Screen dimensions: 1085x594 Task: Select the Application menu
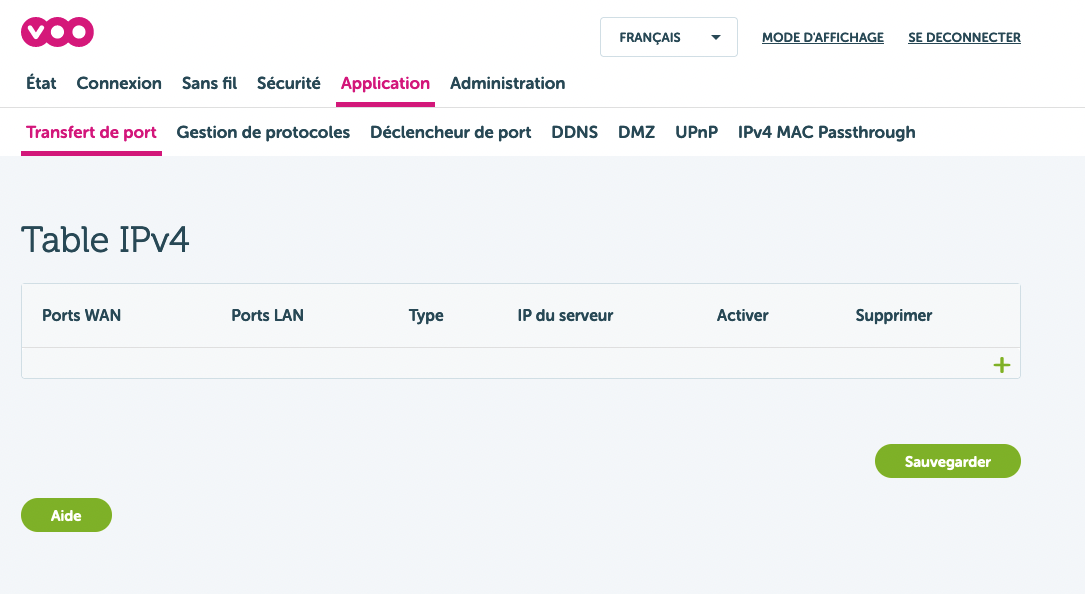tap(385, 83)
